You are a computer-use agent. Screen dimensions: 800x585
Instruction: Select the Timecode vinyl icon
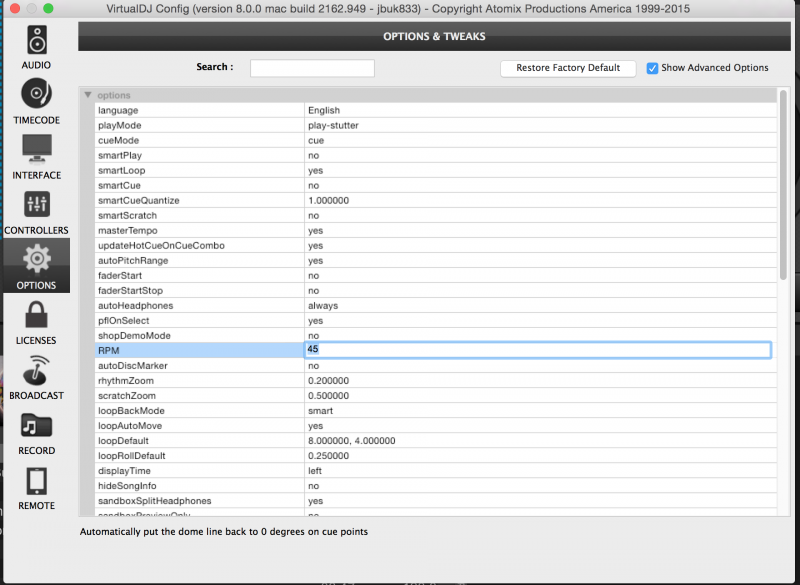[37, 95]
